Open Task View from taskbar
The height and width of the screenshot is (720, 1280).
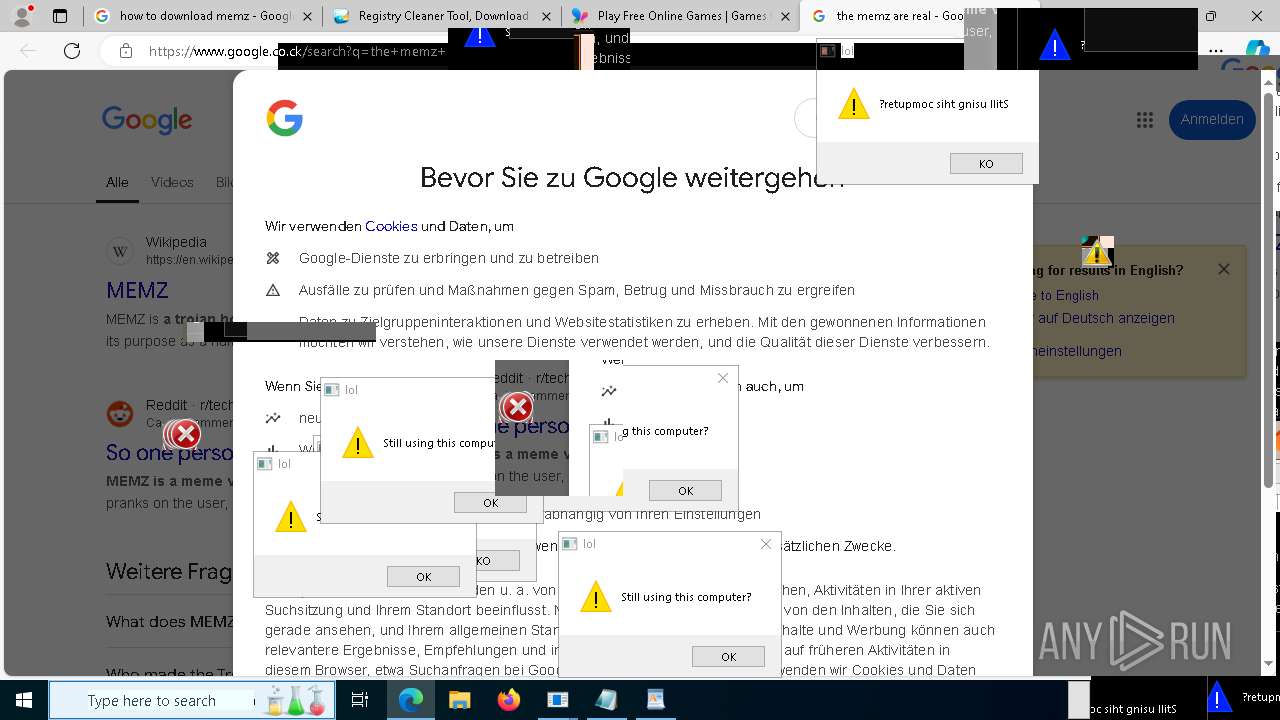(x=360, y=700)
